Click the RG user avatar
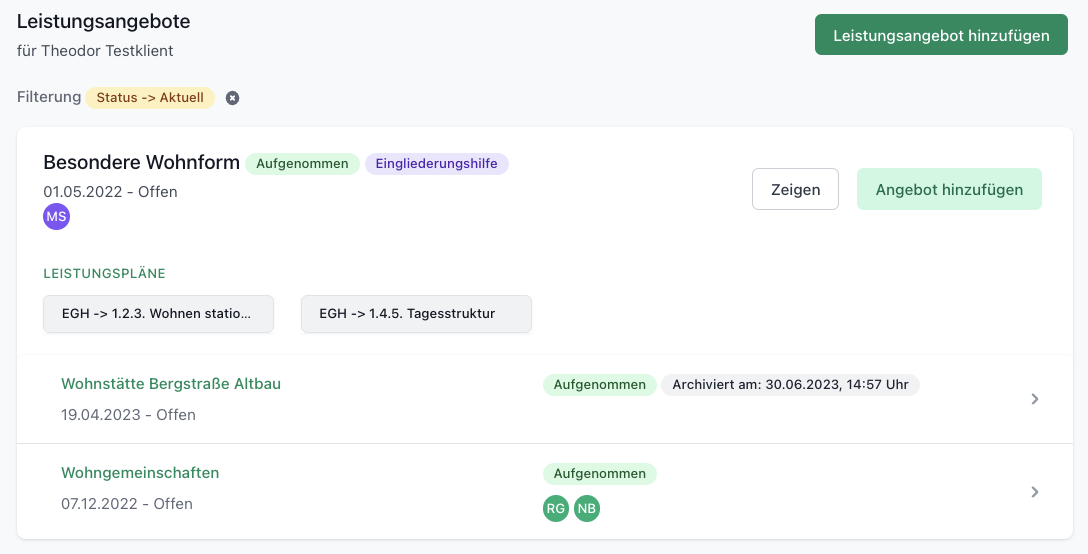Screen dimensions: 1088x554 pyautogui.click(x=556, y=508)
